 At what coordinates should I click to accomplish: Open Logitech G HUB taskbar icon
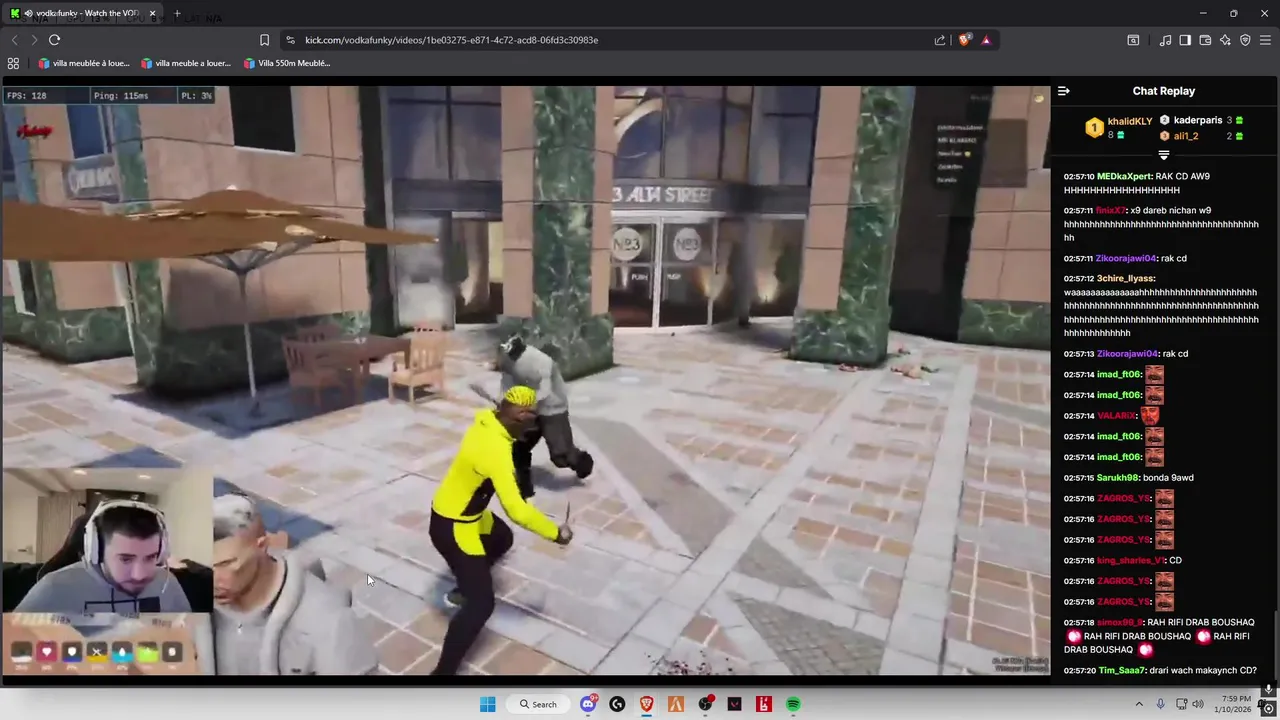click(617, 704)
